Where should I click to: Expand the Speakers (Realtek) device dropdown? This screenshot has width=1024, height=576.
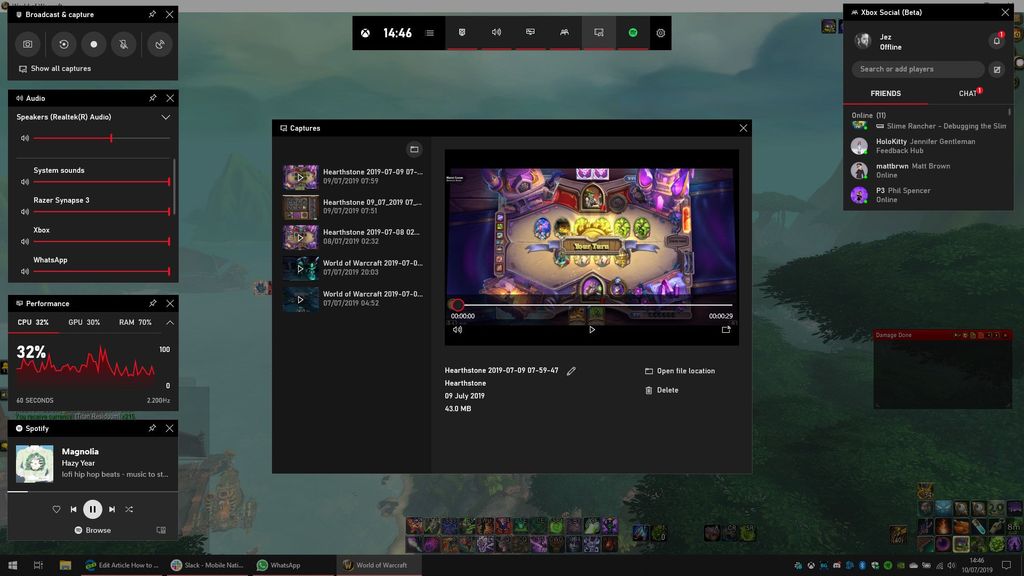164,117
